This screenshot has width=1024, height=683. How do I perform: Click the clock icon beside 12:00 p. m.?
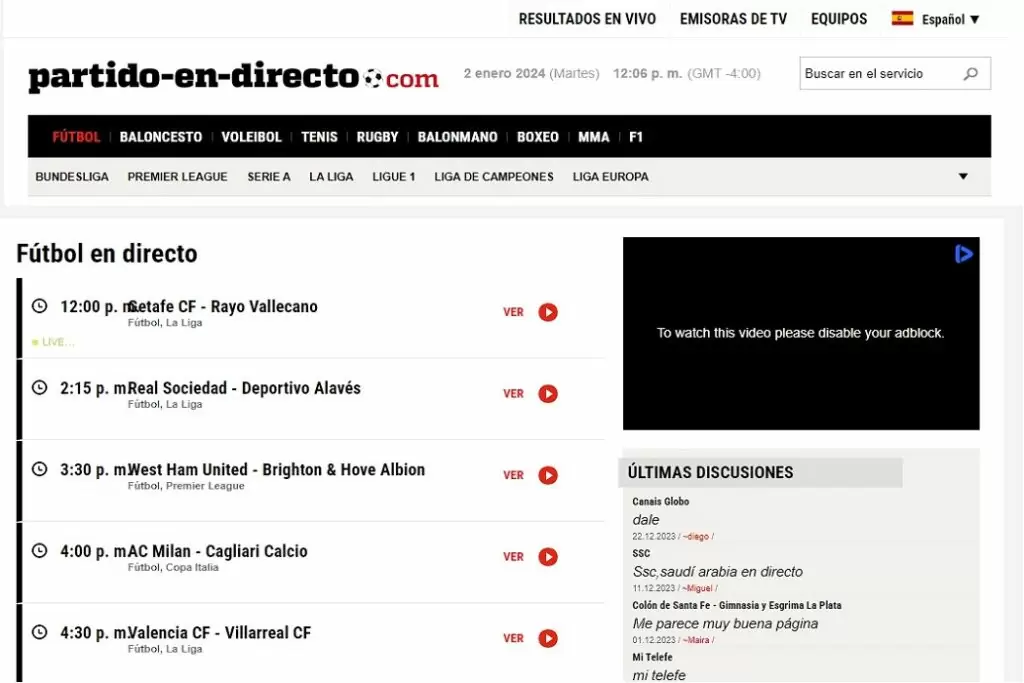point(40,306)
